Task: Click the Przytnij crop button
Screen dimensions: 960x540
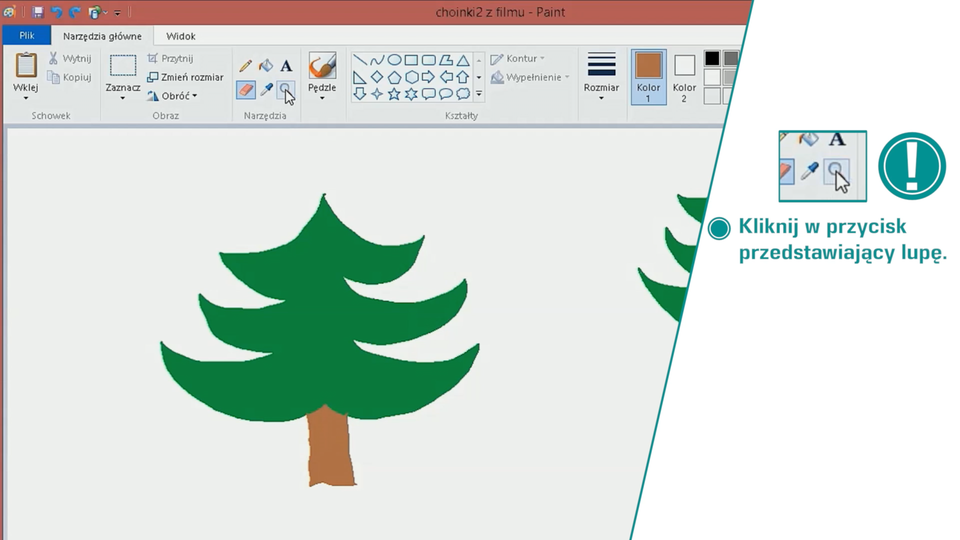Action: (171, 58)
